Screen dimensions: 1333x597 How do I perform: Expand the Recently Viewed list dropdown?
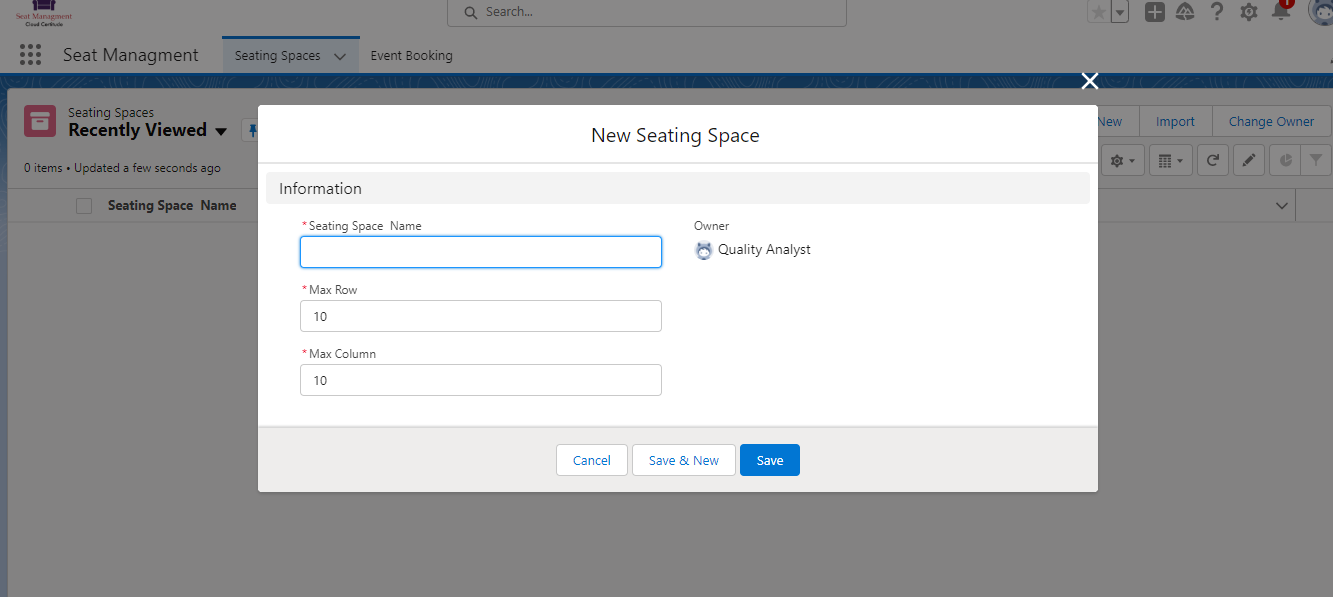coord(221,131)
